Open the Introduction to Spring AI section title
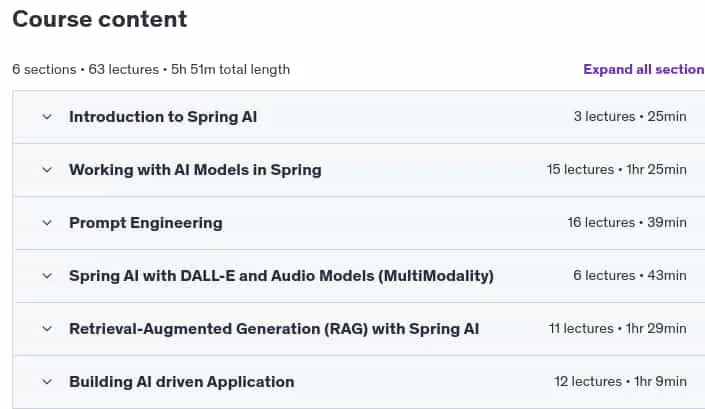This screenshot has height=409, width=705. 163,117
